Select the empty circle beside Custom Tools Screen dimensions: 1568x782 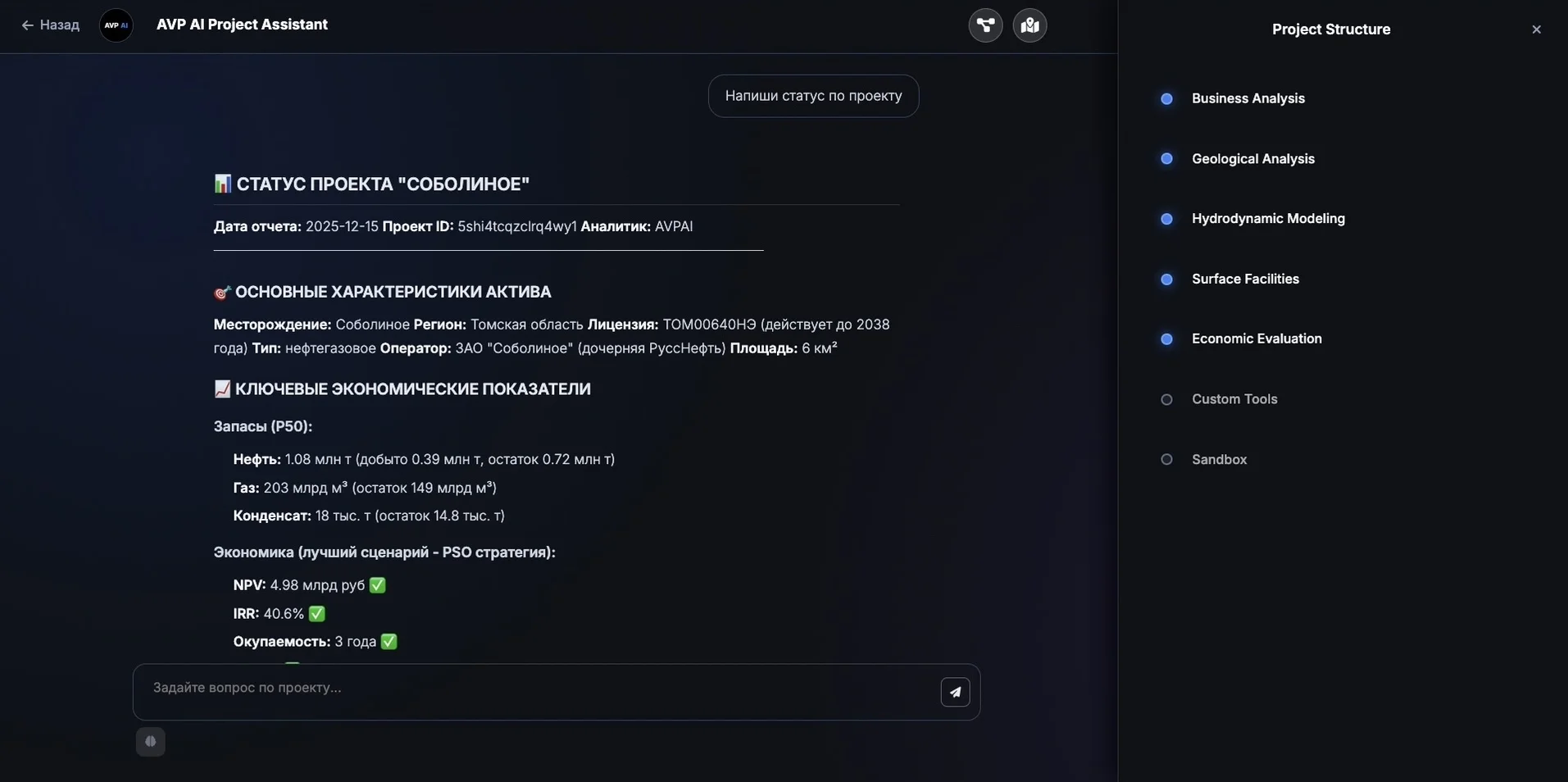[1166, 400]
